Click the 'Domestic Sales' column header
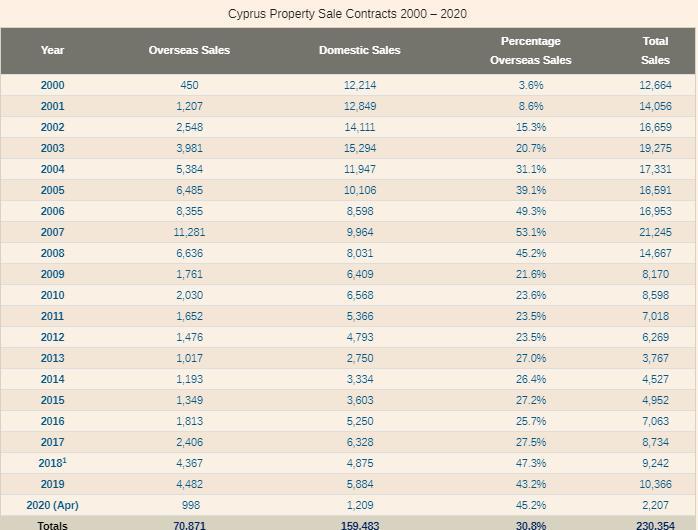The height and width of the screenshot is (530, 698). [x=359, y=50]
